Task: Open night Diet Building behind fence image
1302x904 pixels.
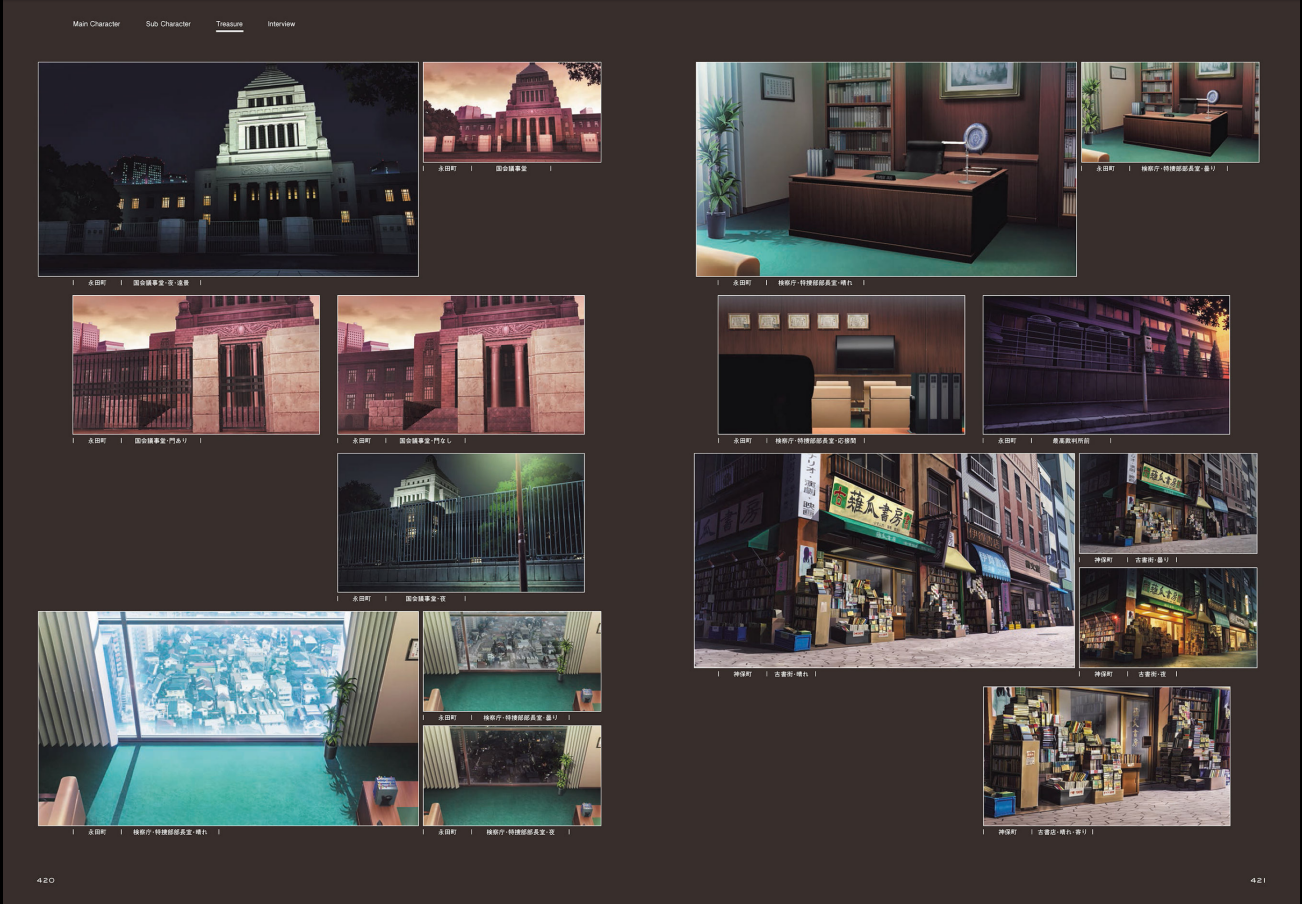Action: click(x=461, y=523)
